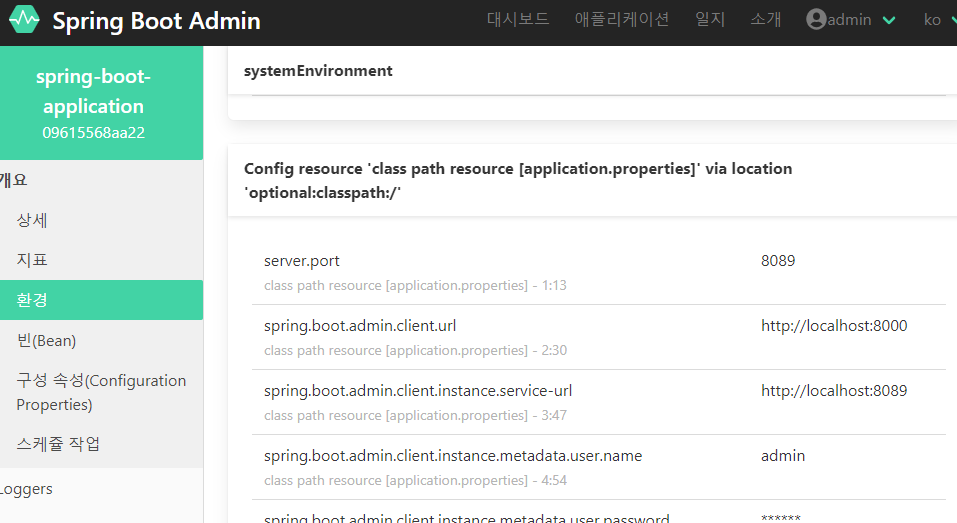Click the origin text ending 2:30
The image size is (957, 523).
pos(415,350)
